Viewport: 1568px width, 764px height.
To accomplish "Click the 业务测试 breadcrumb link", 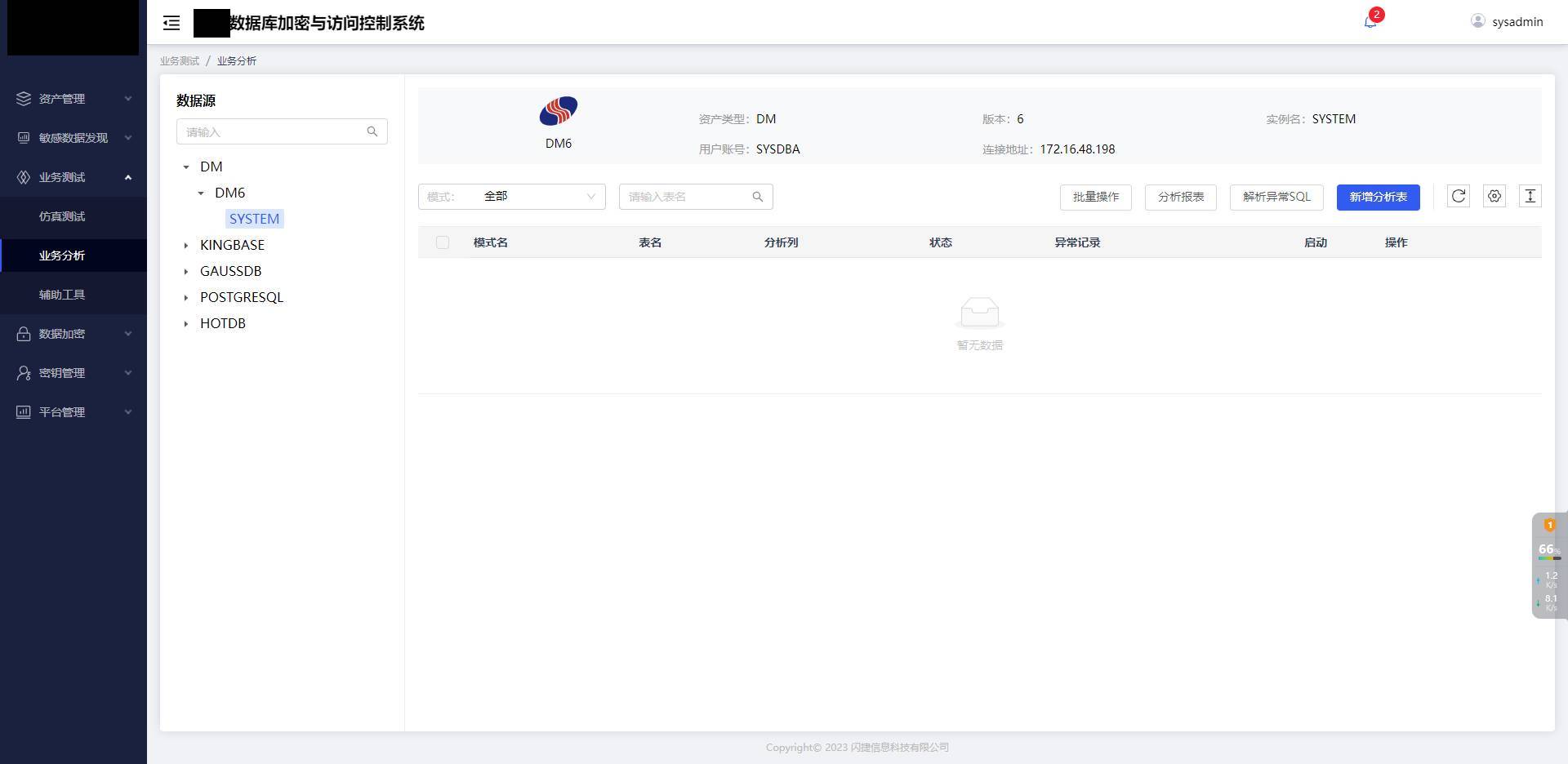I will (180, 61).
